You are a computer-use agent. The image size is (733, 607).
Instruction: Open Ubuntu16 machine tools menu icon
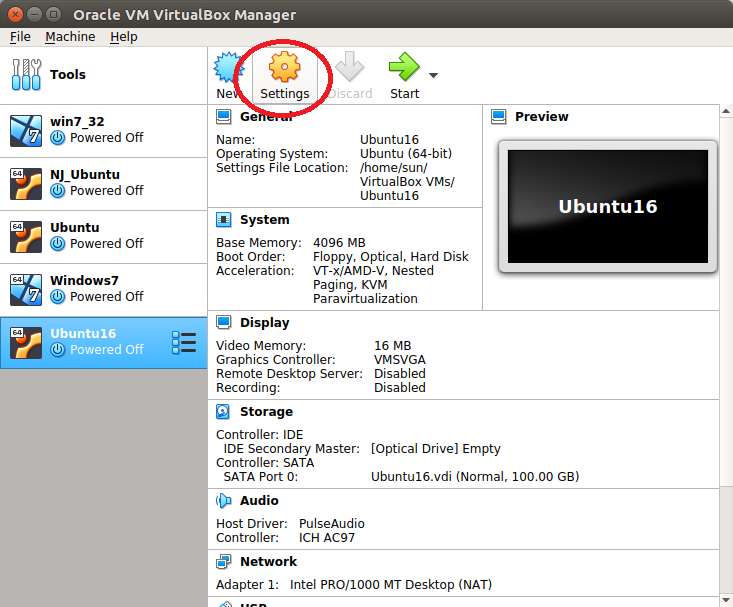[184, 343]
